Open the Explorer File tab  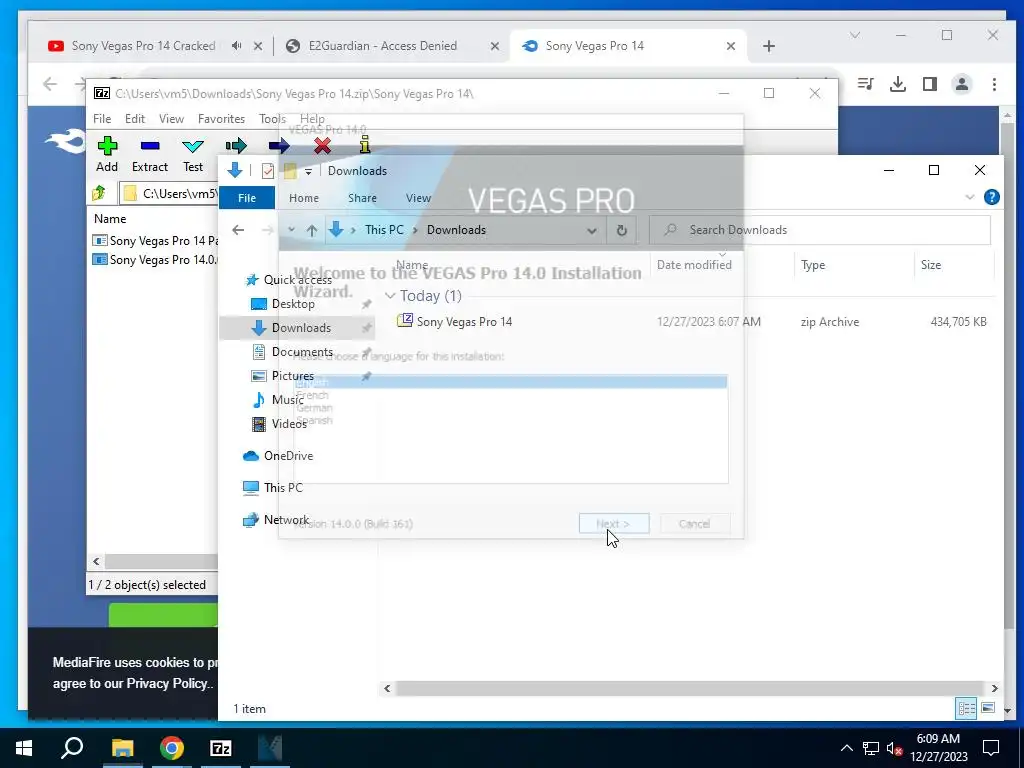pos(247,198)
